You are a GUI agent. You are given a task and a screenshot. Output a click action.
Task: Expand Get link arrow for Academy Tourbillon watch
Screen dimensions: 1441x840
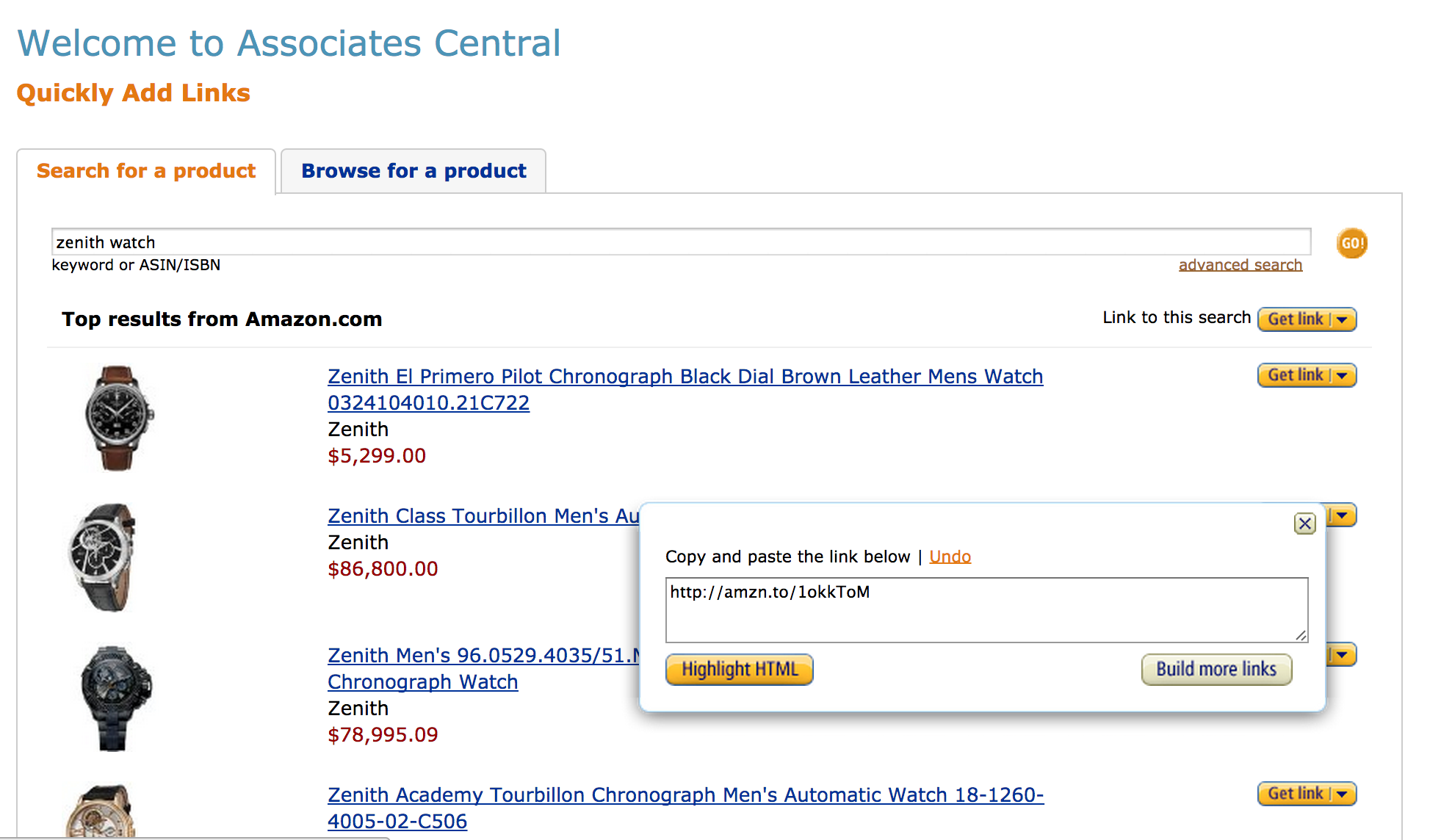(1343, 794)
